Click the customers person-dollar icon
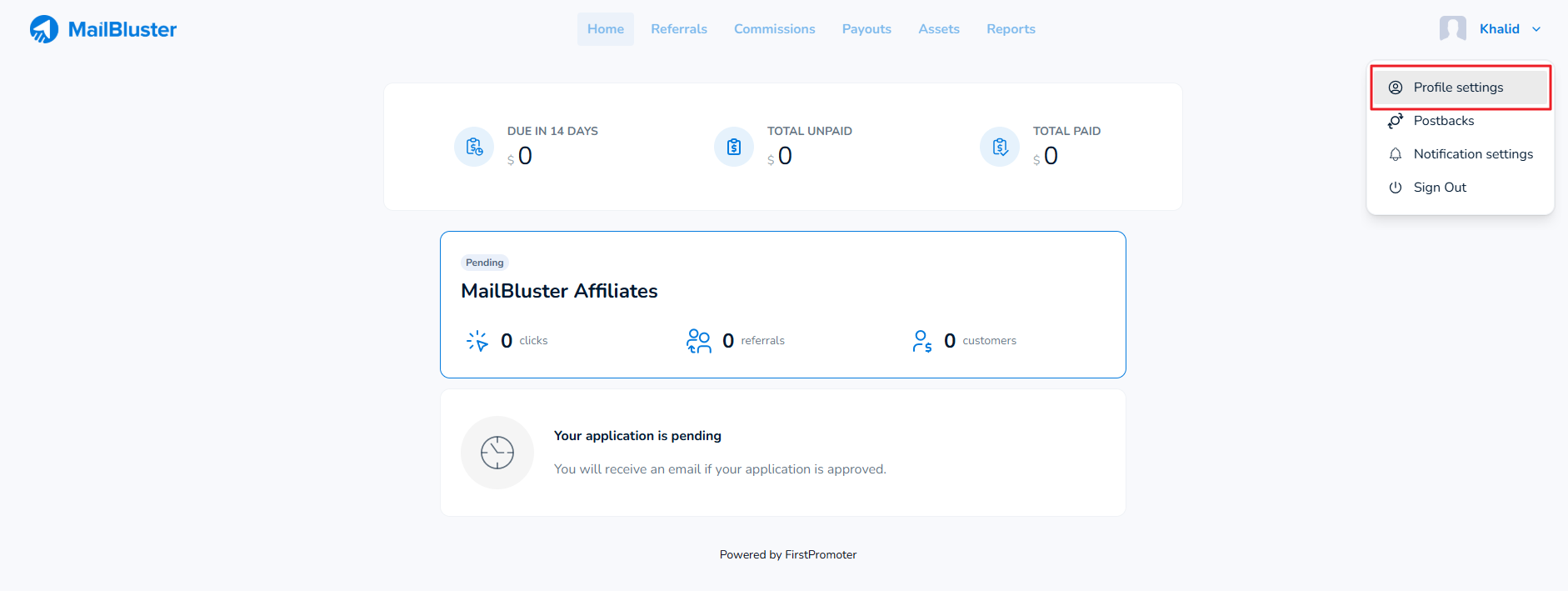 point(922,341)
